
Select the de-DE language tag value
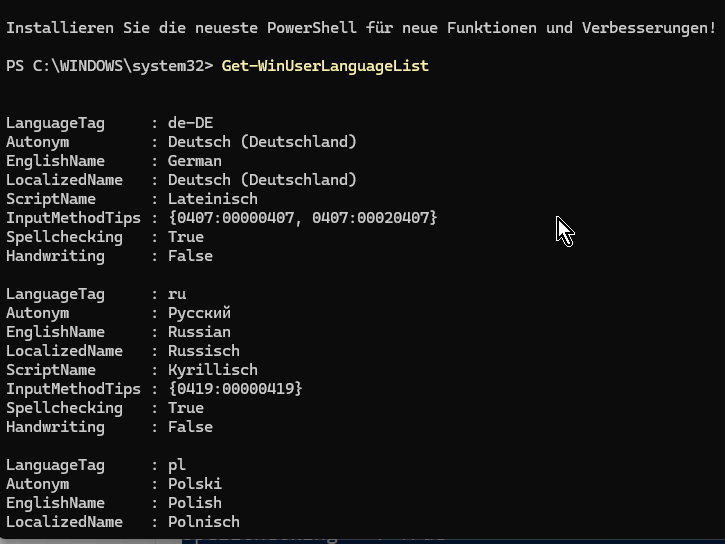190,123
